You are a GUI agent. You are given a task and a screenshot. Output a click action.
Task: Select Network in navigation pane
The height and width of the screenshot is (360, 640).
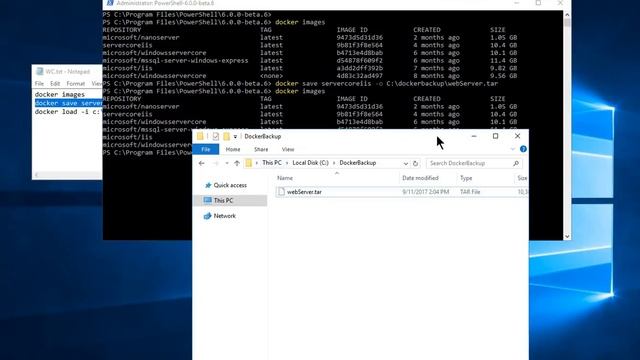coord(224,216)
